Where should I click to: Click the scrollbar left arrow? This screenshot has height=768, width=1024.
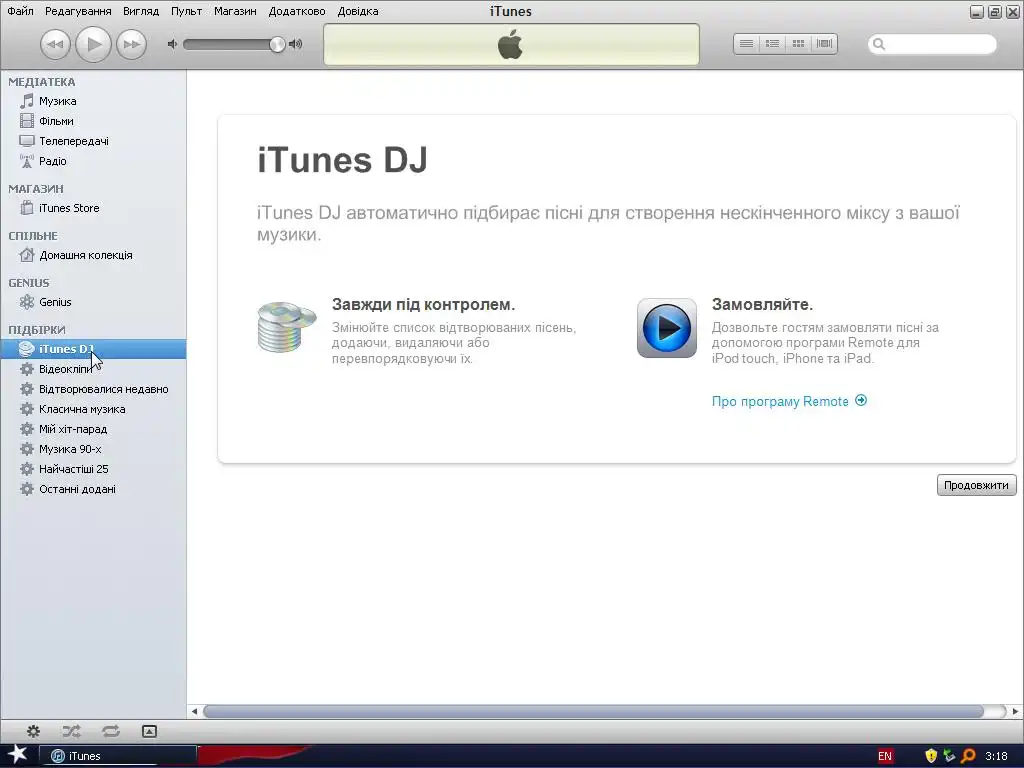coord(194,711)
